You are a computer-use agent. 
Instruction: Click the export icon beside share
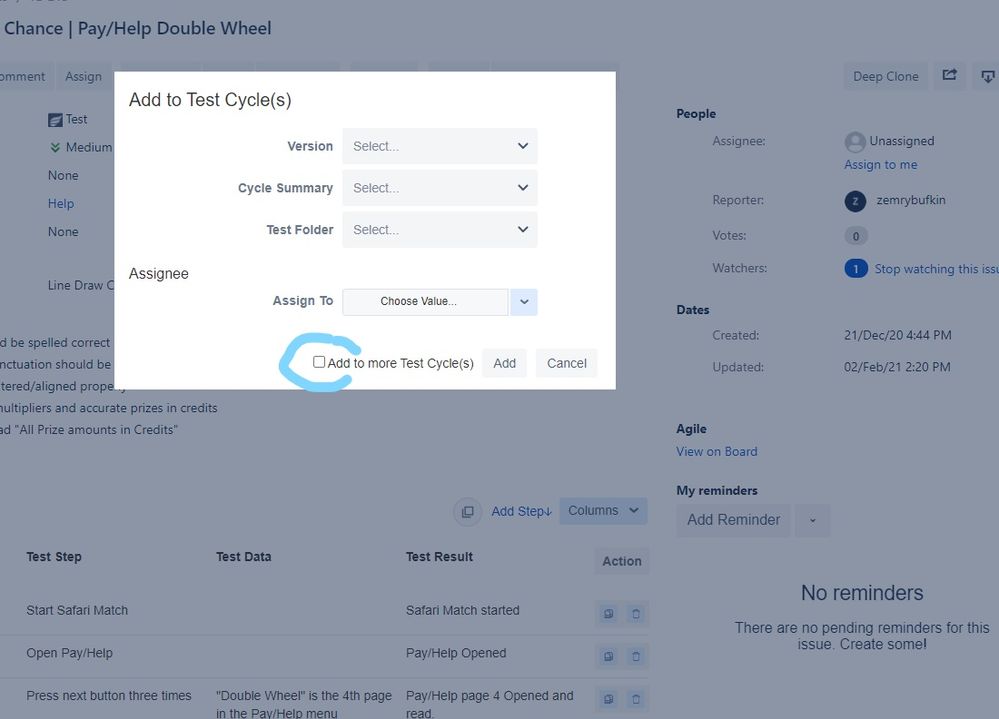[x=987, y=76]
